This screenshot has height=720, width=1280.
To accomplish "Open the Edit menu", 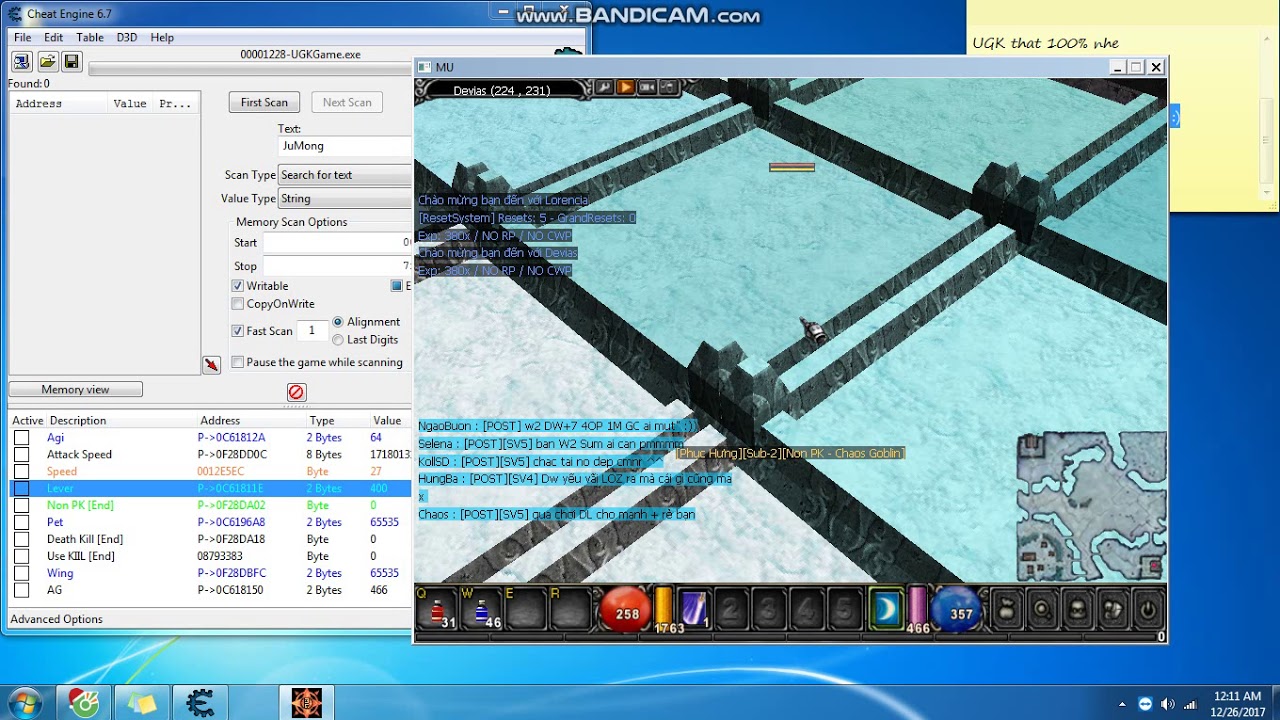I will pos(53,37).
